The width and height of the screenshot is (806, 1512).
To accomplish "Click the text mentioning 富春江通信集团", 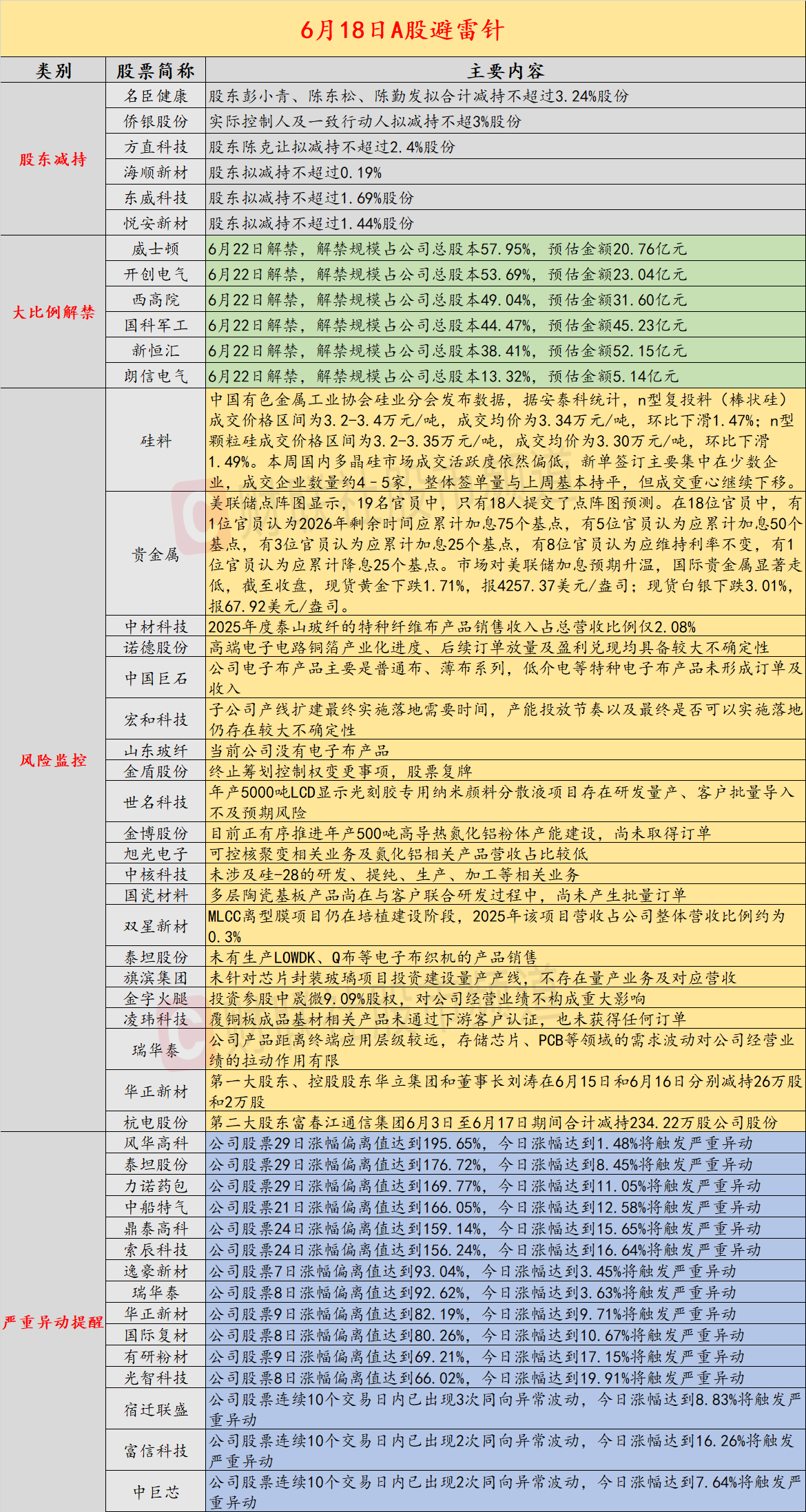I will pyautogui.click(x=493, y=1122).
